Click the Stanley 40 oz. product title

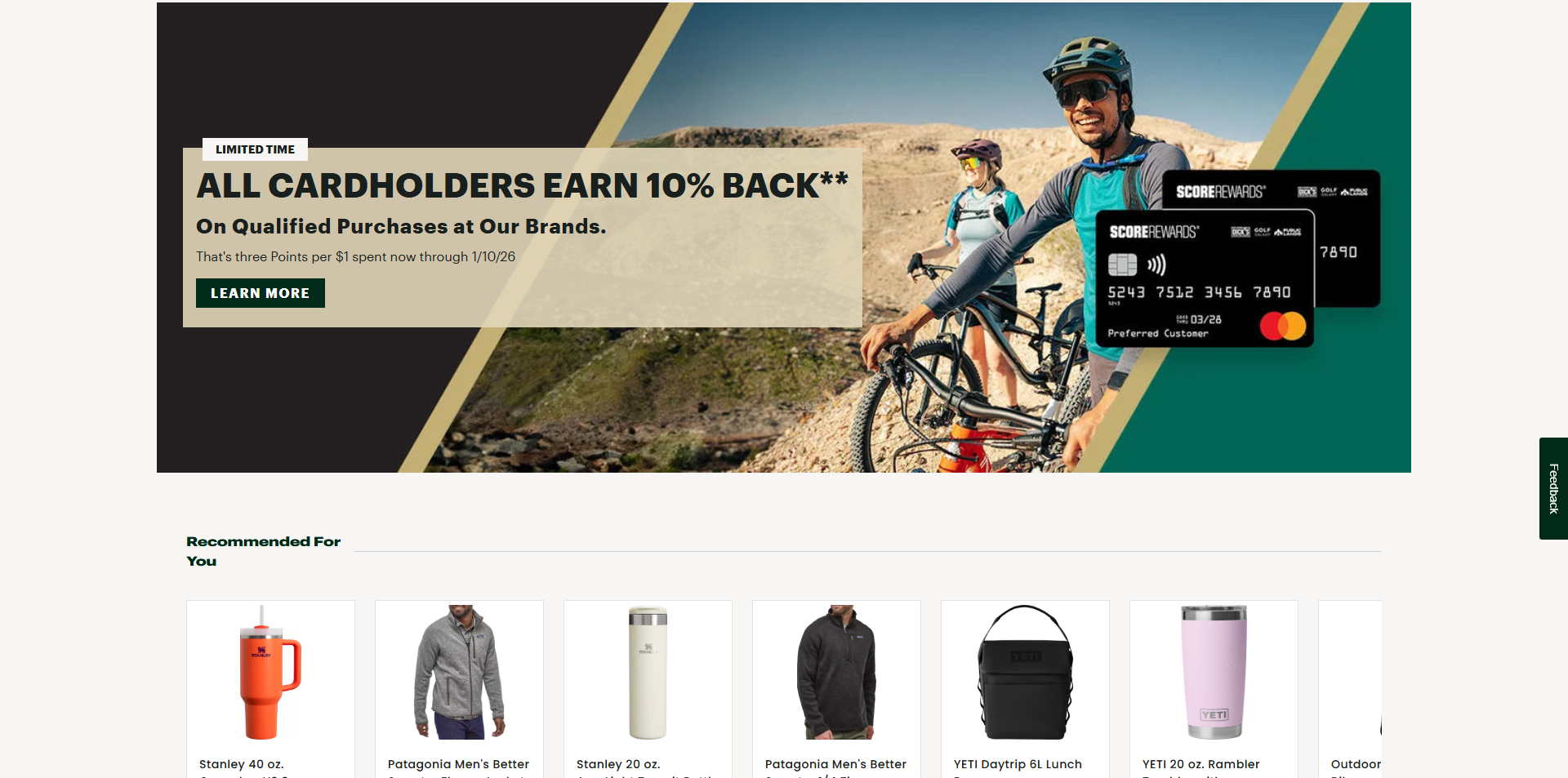click(242, 764)
